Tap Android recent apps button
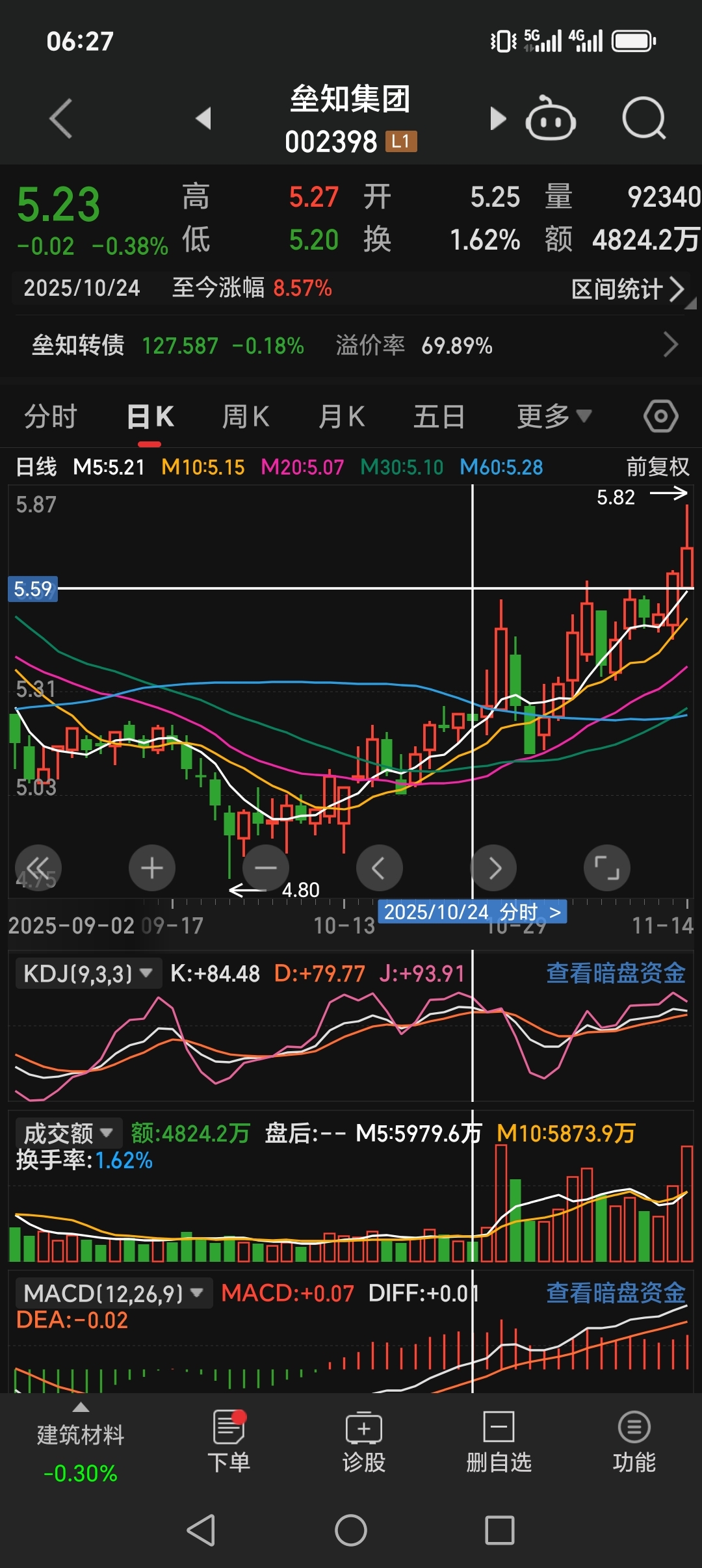This screenshot has height=1568, width=702. (500, 1530)
